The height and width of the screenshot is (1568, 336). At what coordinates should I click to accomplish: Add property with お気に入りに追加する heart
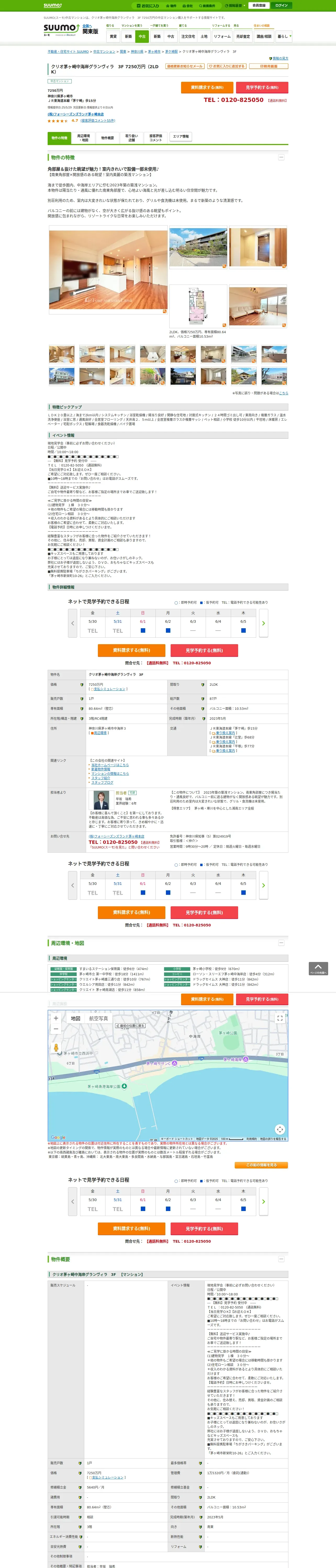click(x=226, y=66)
